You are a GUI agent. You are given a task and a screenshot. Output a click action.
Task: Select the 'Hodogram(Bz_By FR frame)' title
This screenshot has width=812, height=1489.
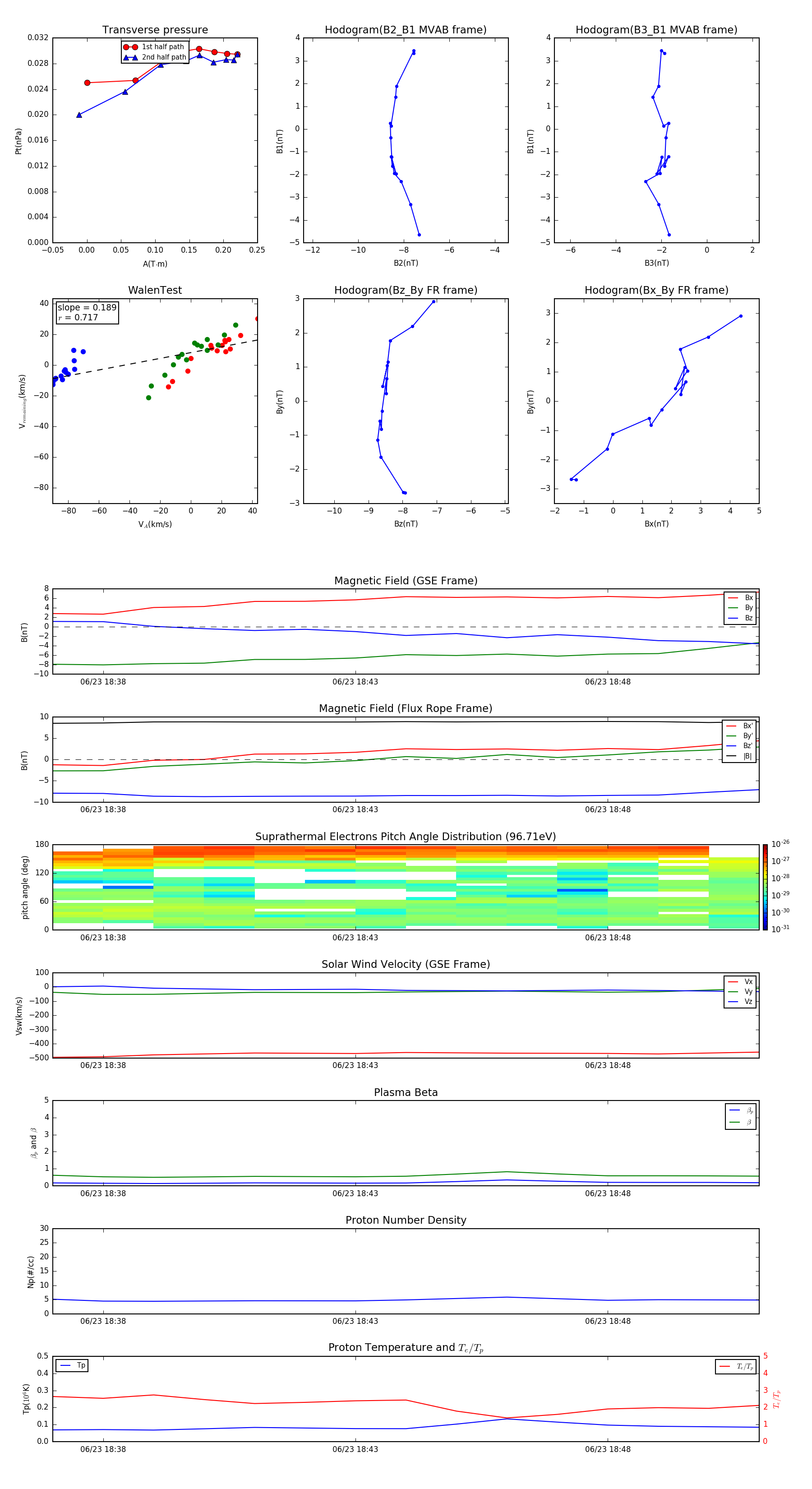tap(406, 290)
